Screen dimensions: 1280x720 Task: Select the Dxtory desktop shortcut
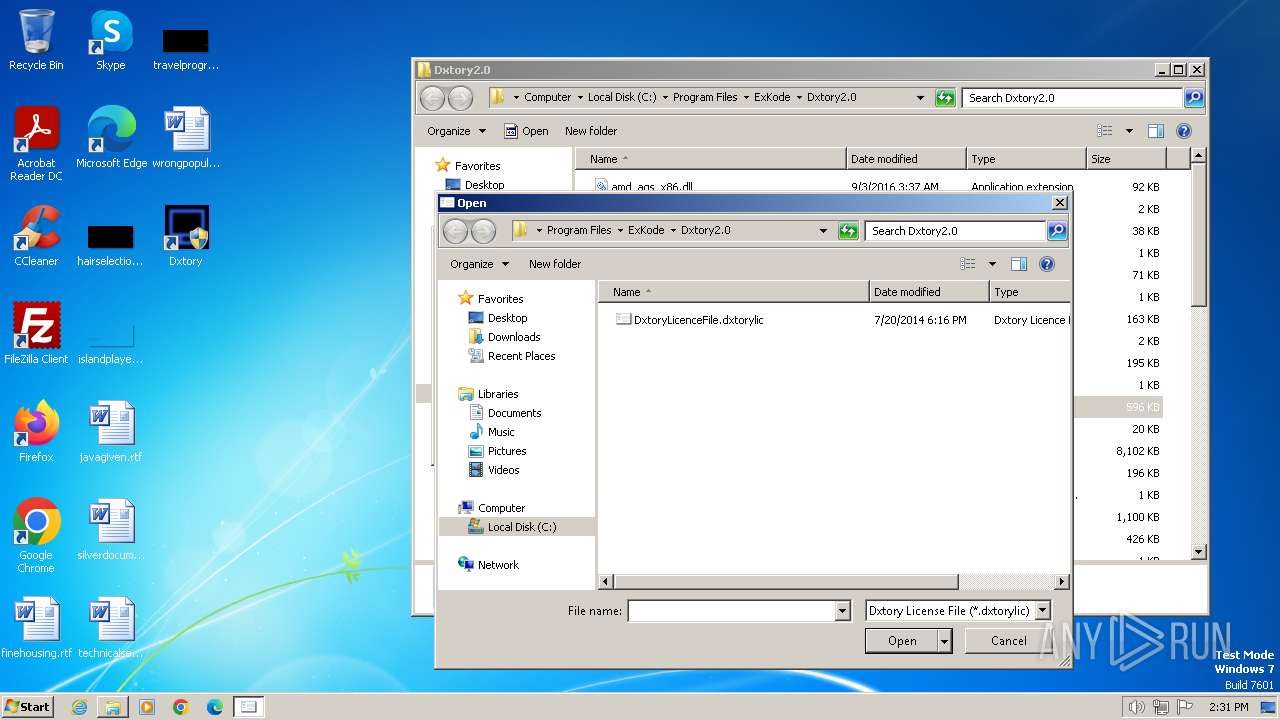coord(186,237)
